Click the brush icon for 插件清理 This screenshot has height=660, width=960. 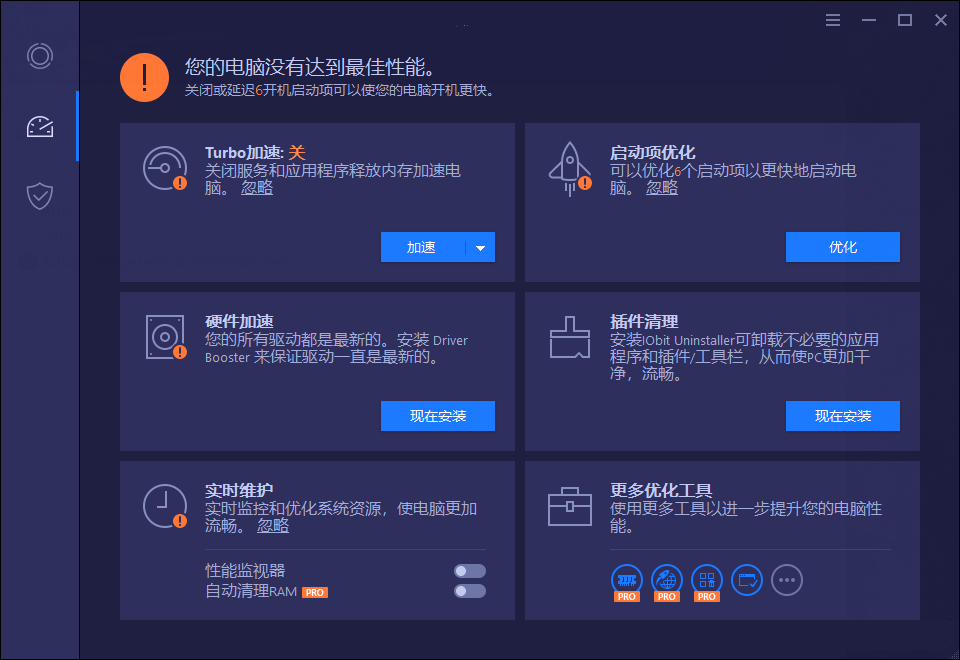(x=569, y=337)
